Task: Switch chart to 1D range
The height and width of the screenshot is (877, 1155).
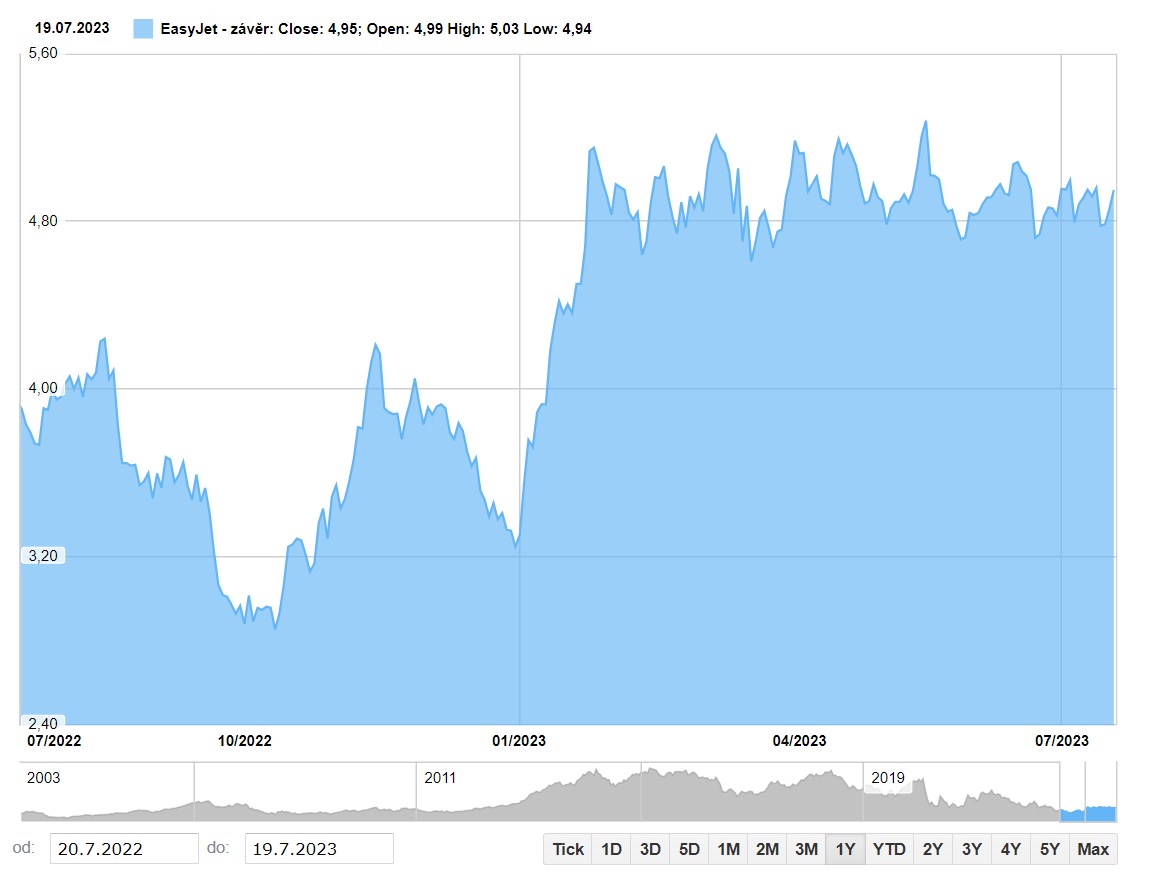Action: 611,849
